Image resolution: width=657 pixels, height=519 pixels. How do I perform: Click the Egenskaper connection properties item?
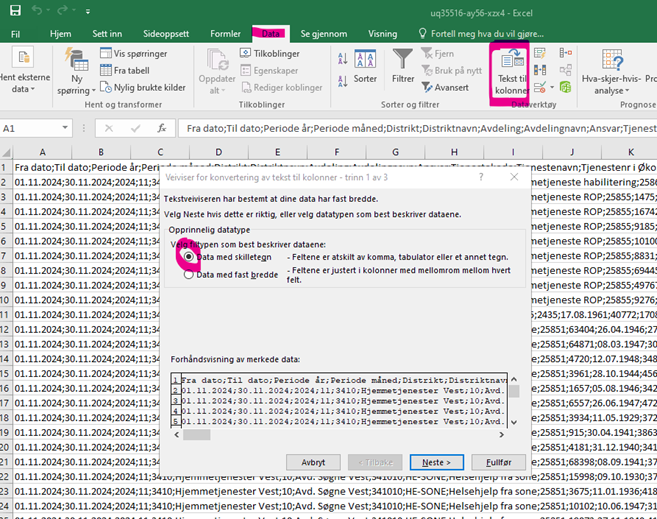(x=269, y=70)
